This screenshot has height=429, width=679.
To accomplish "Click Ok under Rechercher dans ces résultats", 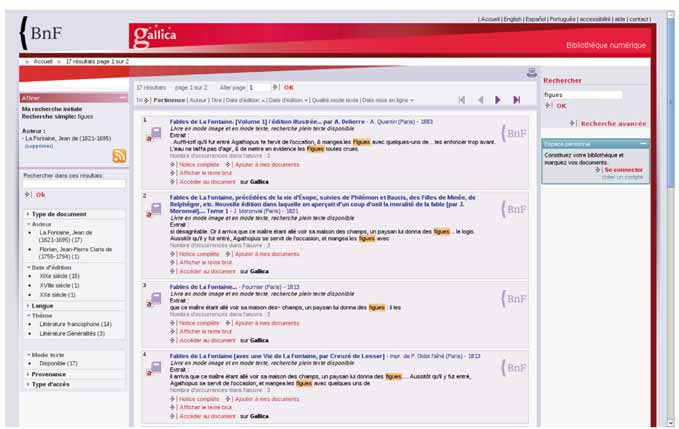I will pyautogui.click(x=40, y=195).
